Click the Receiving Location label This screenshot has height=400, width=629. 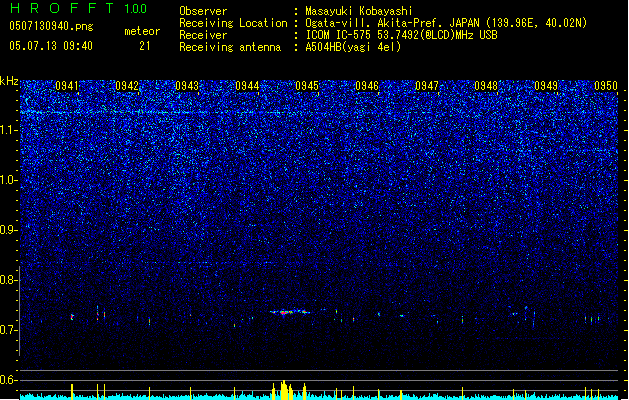[x=233, y=23]
